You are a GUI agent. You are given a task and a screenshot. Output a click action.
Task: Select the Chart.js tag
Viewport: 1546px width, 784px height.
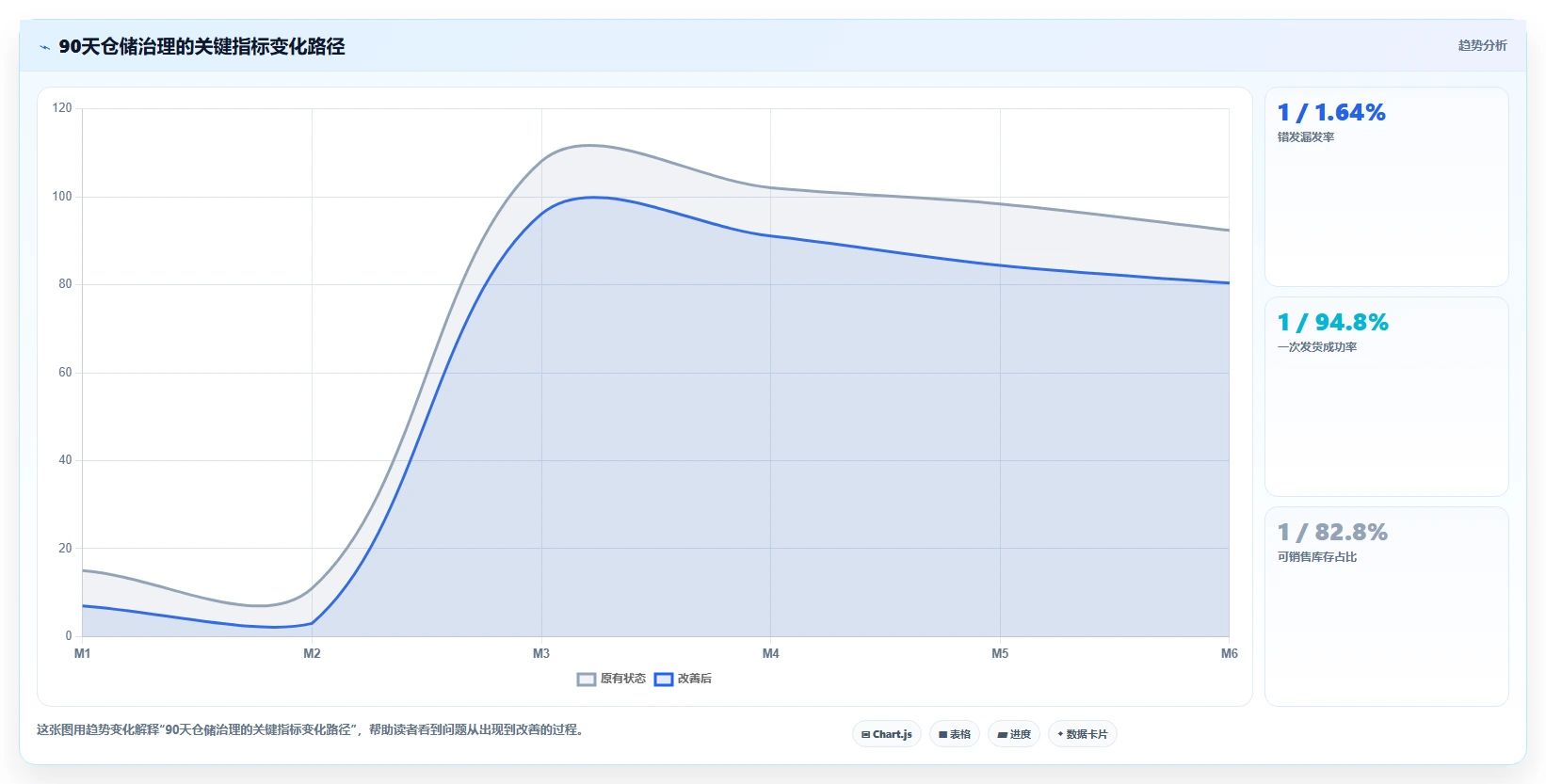click(887, 734)
